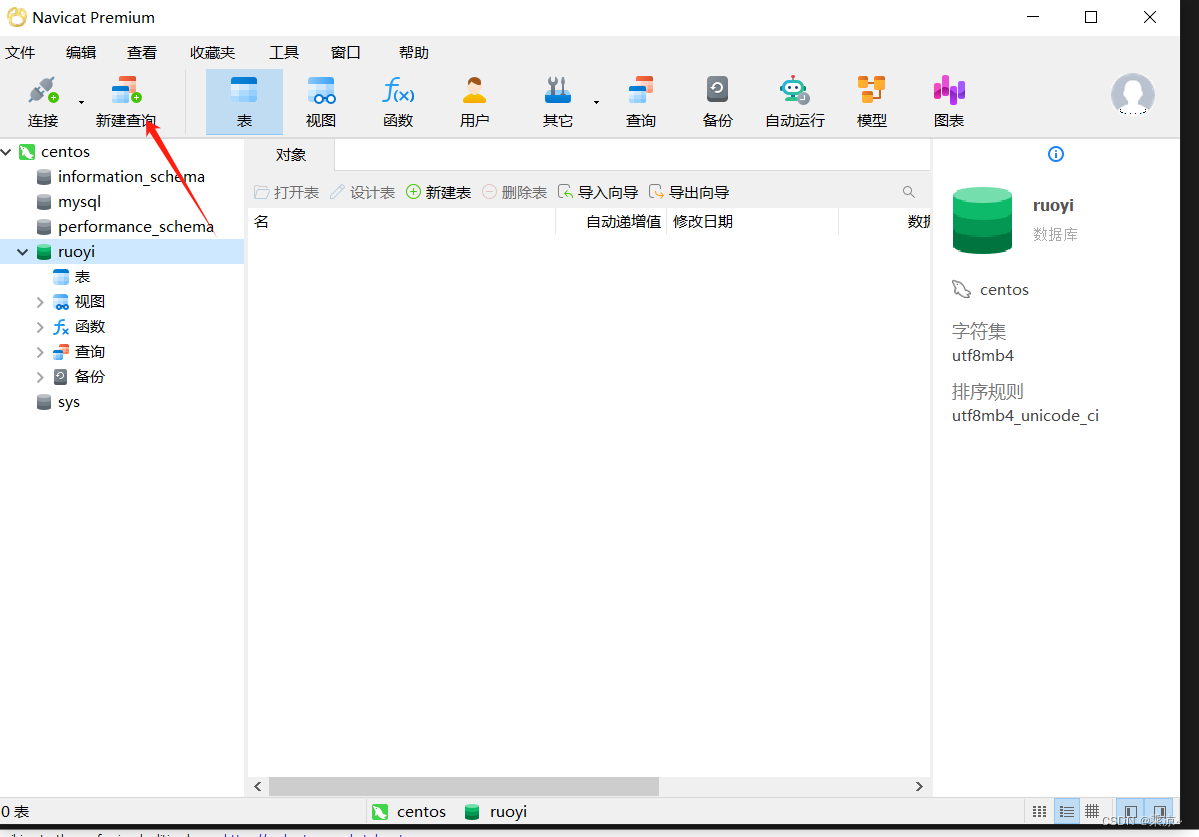Open the 编辑 menu

(x=81, y=52)
